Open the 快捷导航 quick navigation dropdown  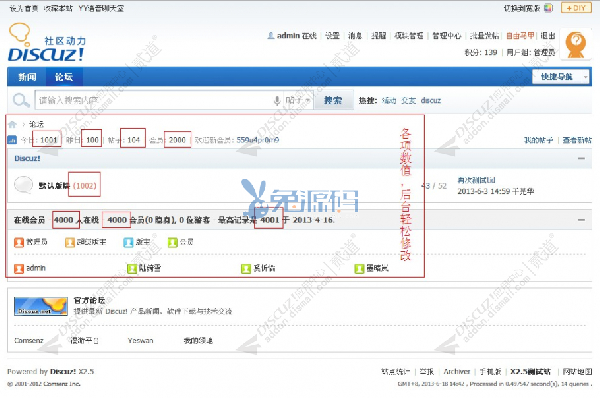pyautogui.click(x=561, y=77)
